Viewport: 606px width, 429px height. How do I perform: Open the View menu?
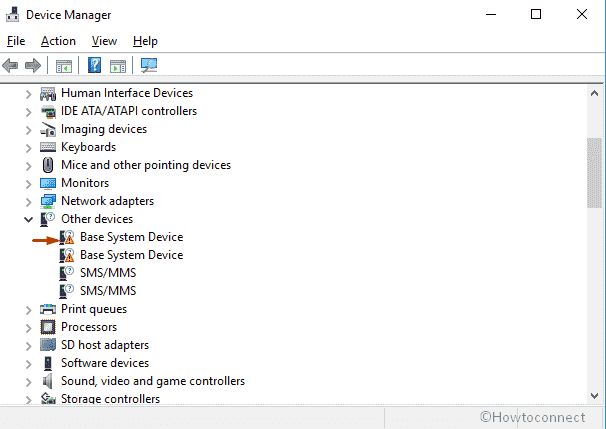[104, 41]
